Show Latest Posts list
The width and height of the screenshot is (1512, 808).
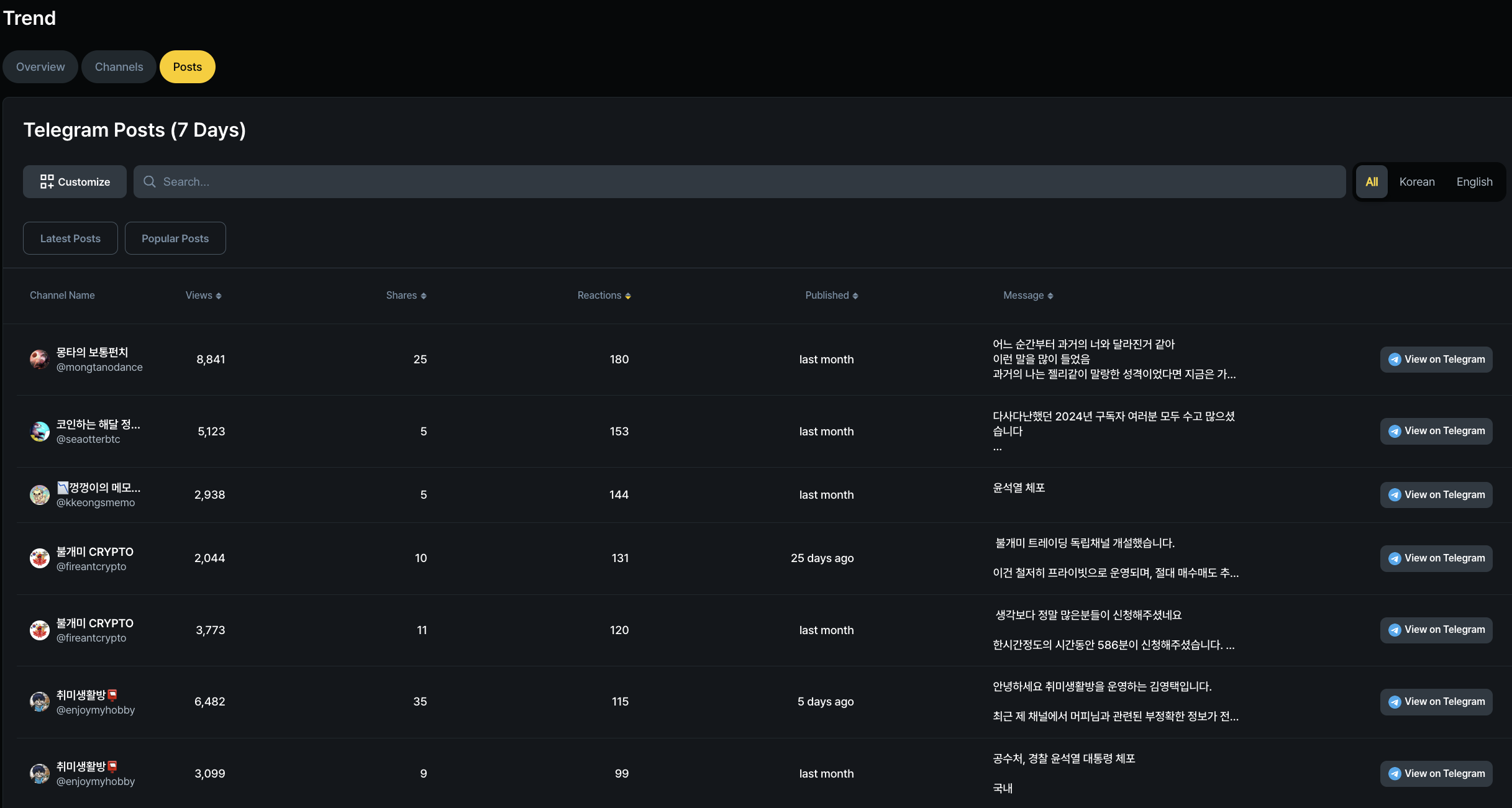(70, 238)
